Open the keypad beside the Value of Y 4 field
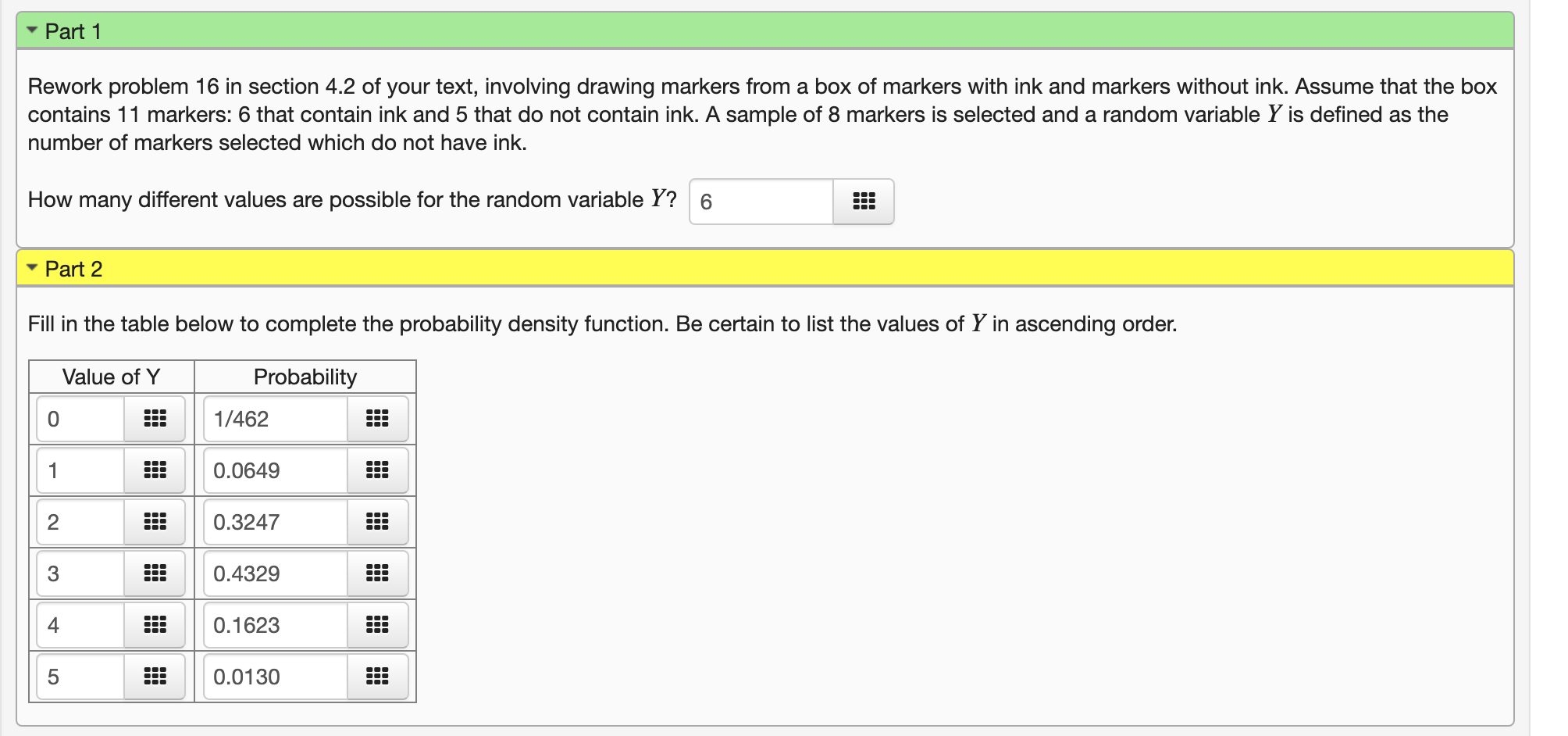The height and width of the screenshot is (736, 1568). pos(155,625)
